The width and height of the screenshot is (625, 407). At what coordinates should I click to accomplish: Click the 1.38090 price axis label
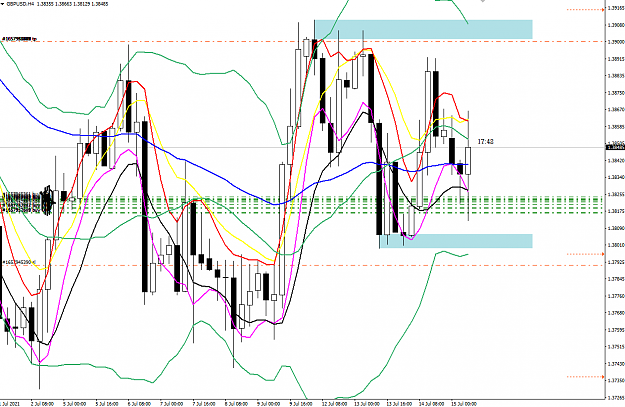(x=615, y=228)
